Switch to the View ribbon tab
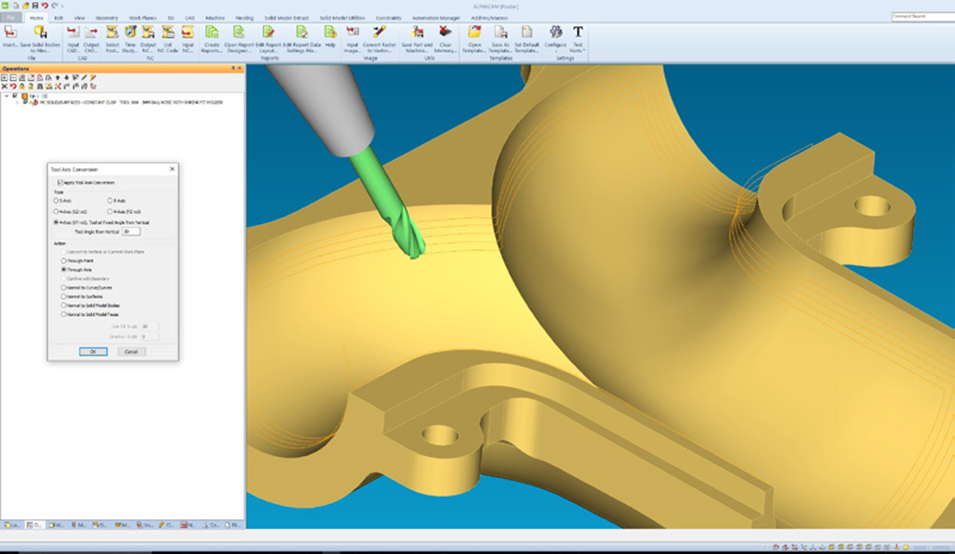 coord(79,18)
